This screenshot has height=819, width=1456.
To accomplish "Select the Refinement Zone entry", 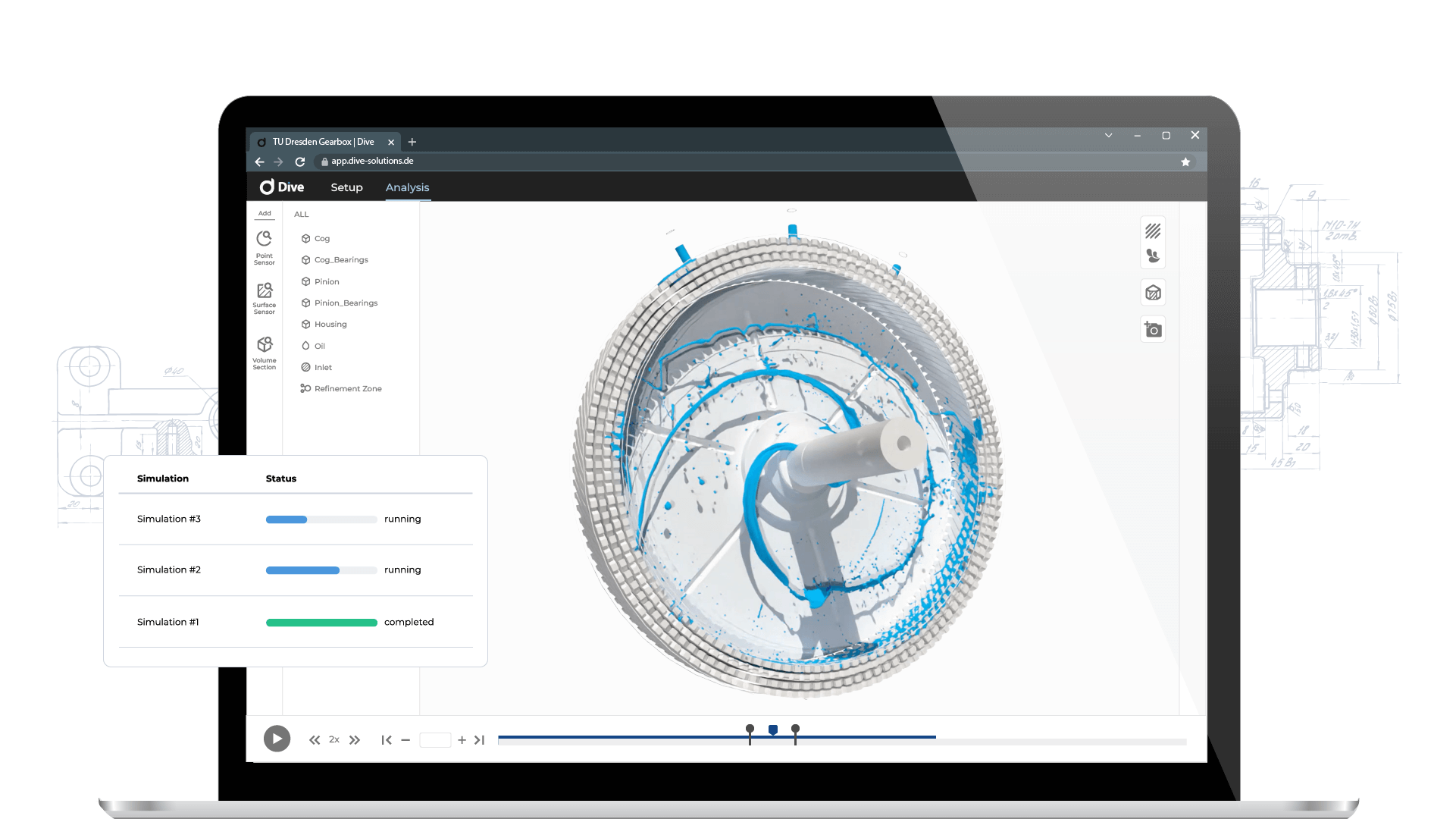I will click(x=347, y=389).
